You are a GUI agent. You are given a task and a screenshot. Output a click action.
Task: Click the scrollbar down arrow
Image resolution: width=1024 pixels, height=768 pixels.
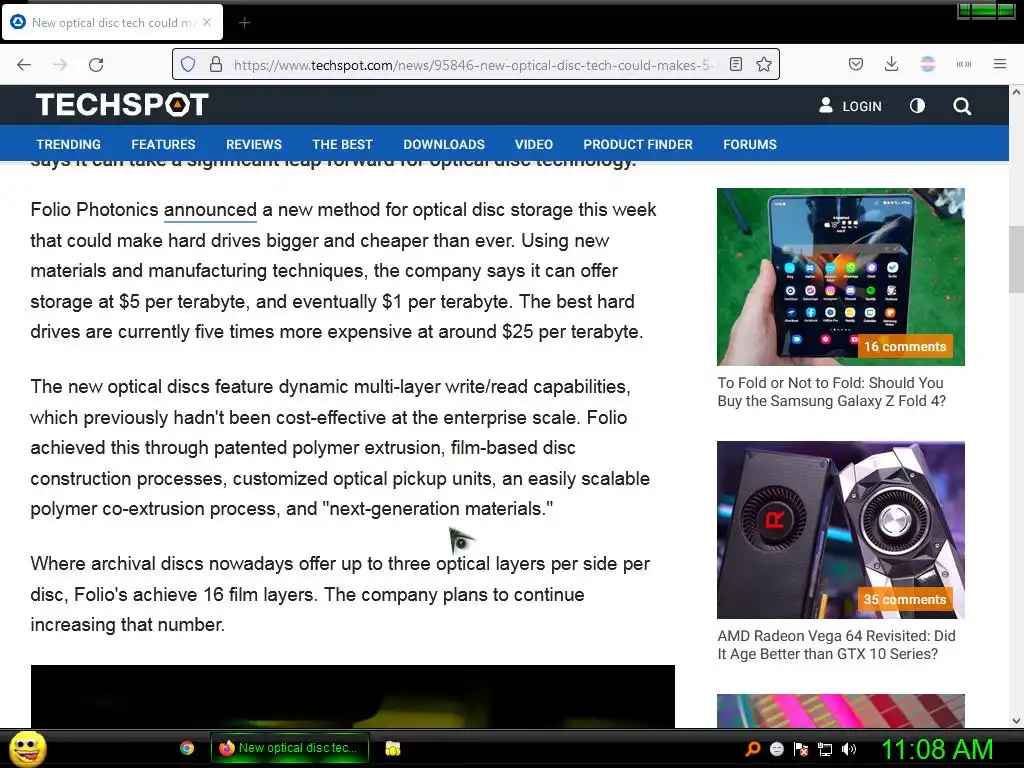click(1016, 721)
